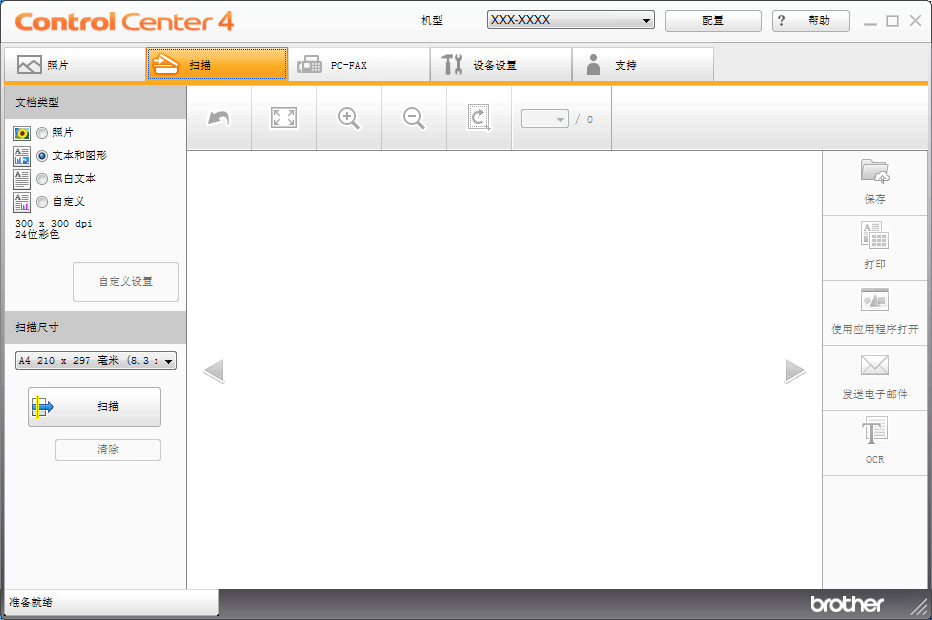Click the rotate/crop toolbar icon
932x620 pixels.
479,118
